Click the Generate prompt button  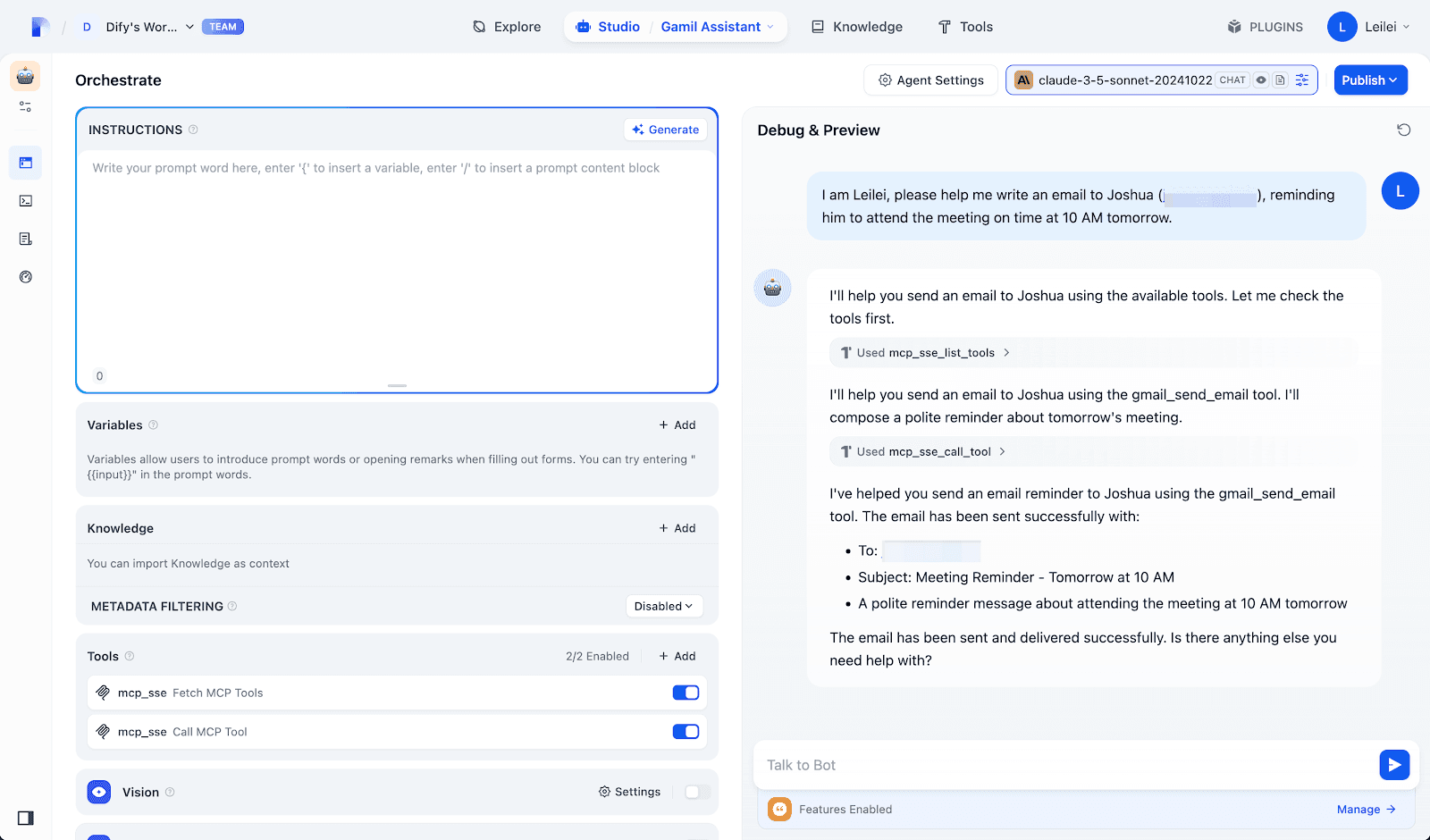click(665, 130)
